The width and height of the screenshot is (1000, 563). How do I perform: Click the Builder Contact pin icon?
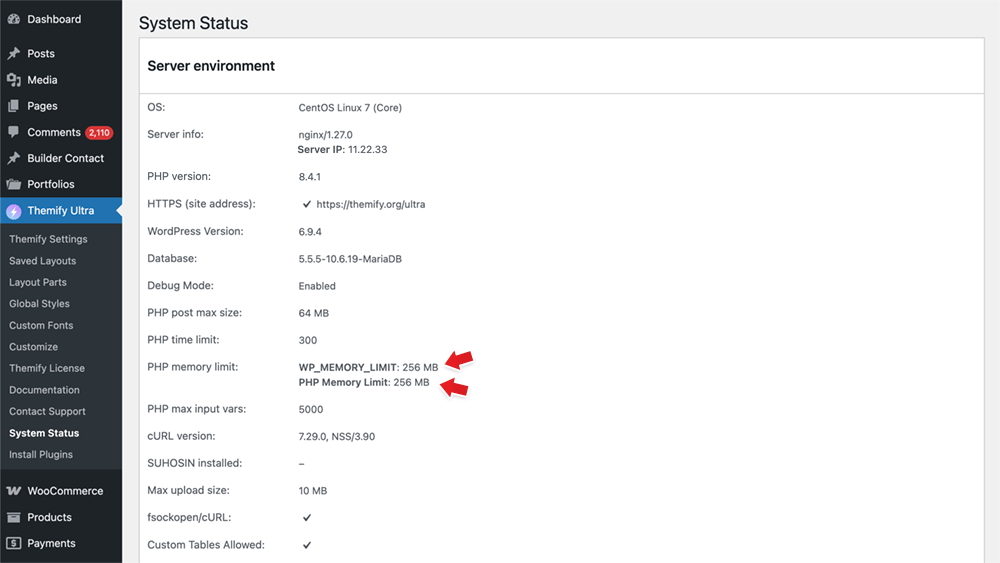tap(13, 158)
